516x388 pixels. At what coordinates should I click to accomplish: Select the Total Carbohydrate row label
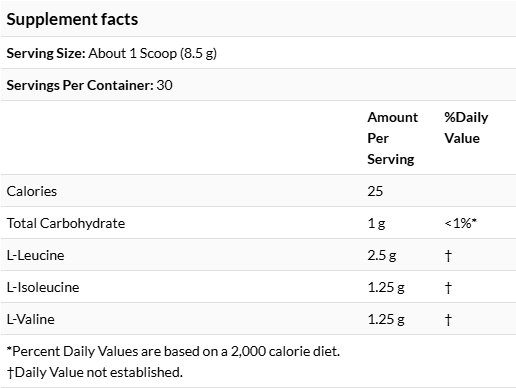(x=66, y=223)
